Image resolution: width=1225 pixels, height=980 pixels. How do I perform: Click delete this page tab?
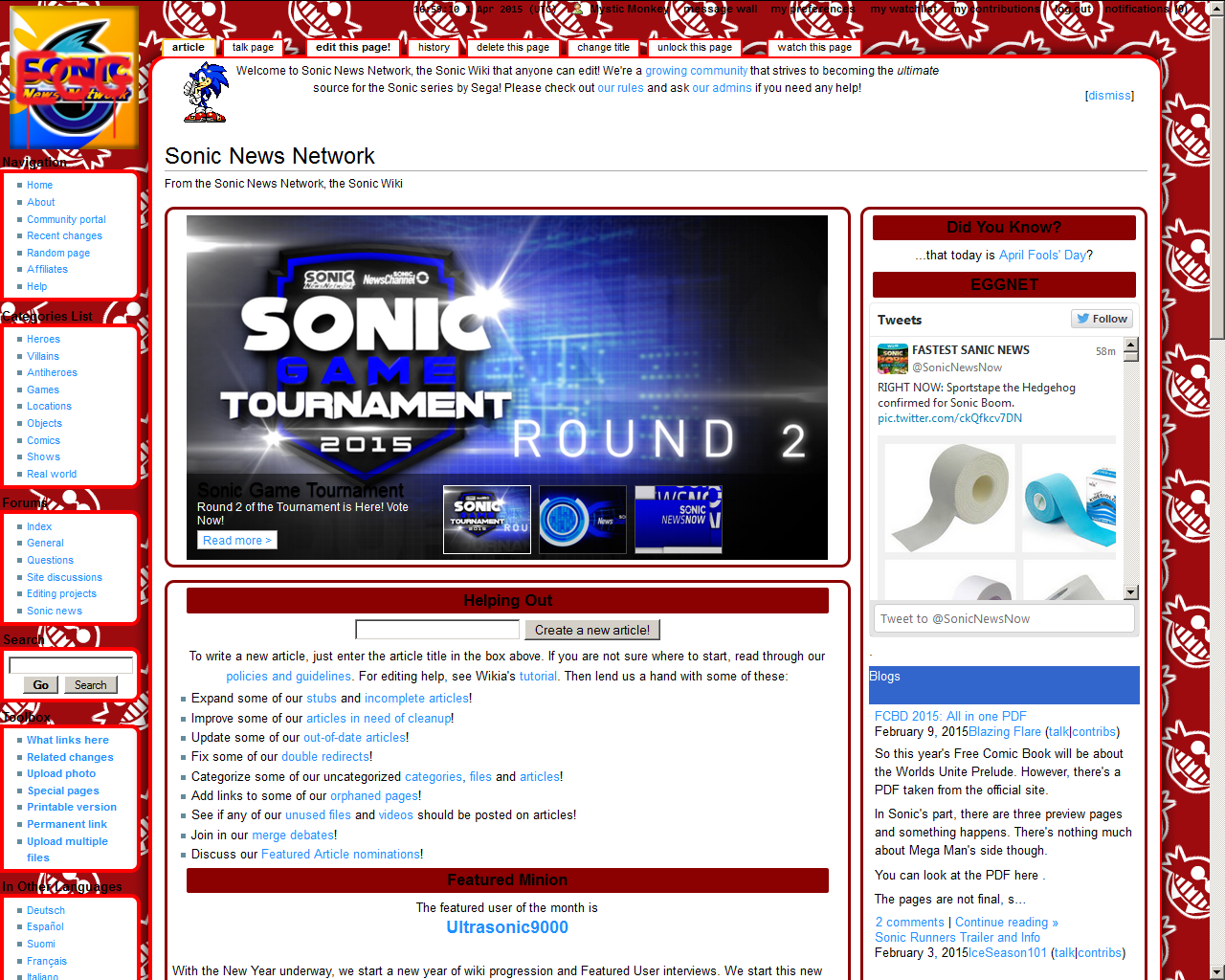[513, 47]
